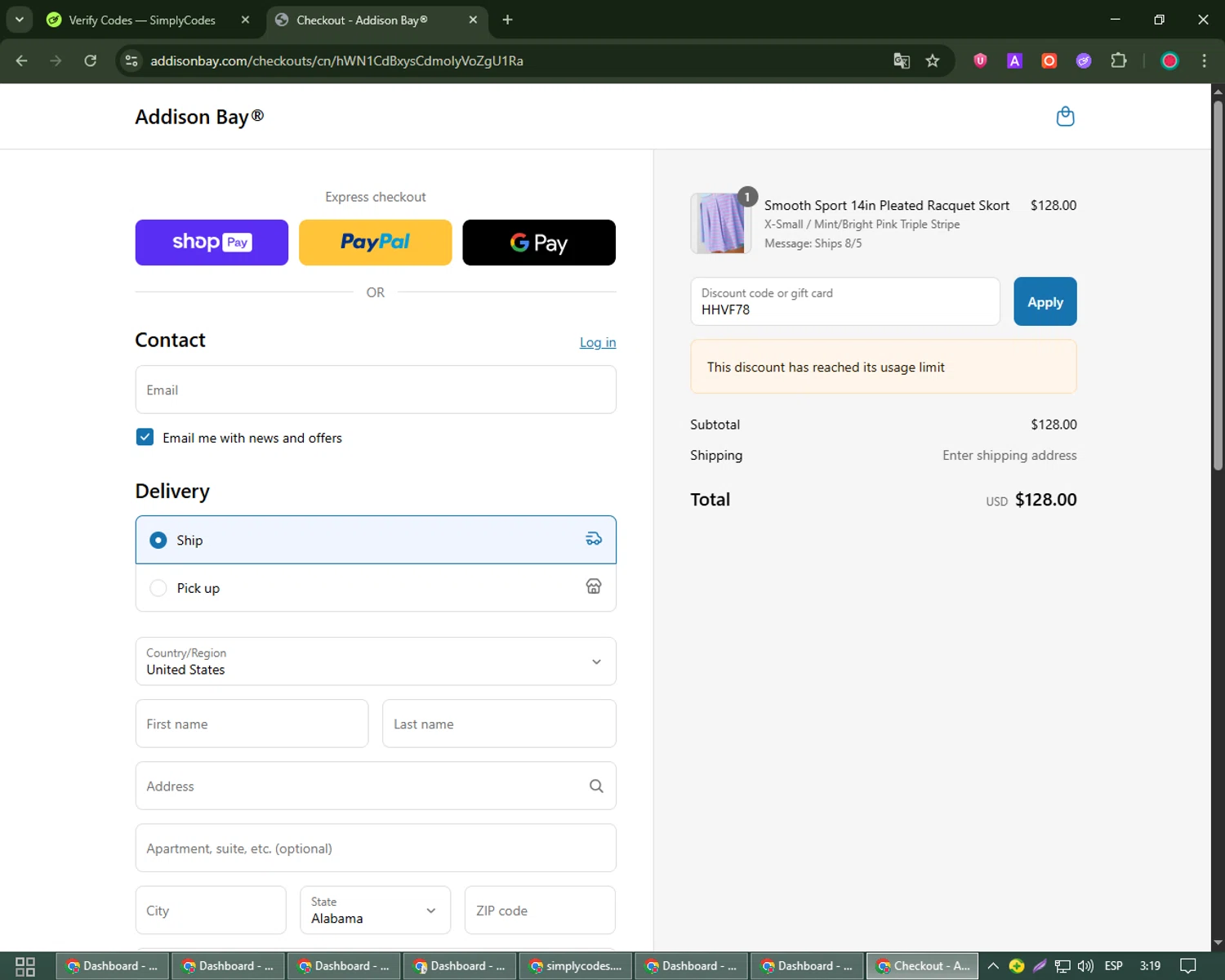Open the tab search dropdown arrow
This screenshot has width=1225, height=980.
[x=20, y=20]
